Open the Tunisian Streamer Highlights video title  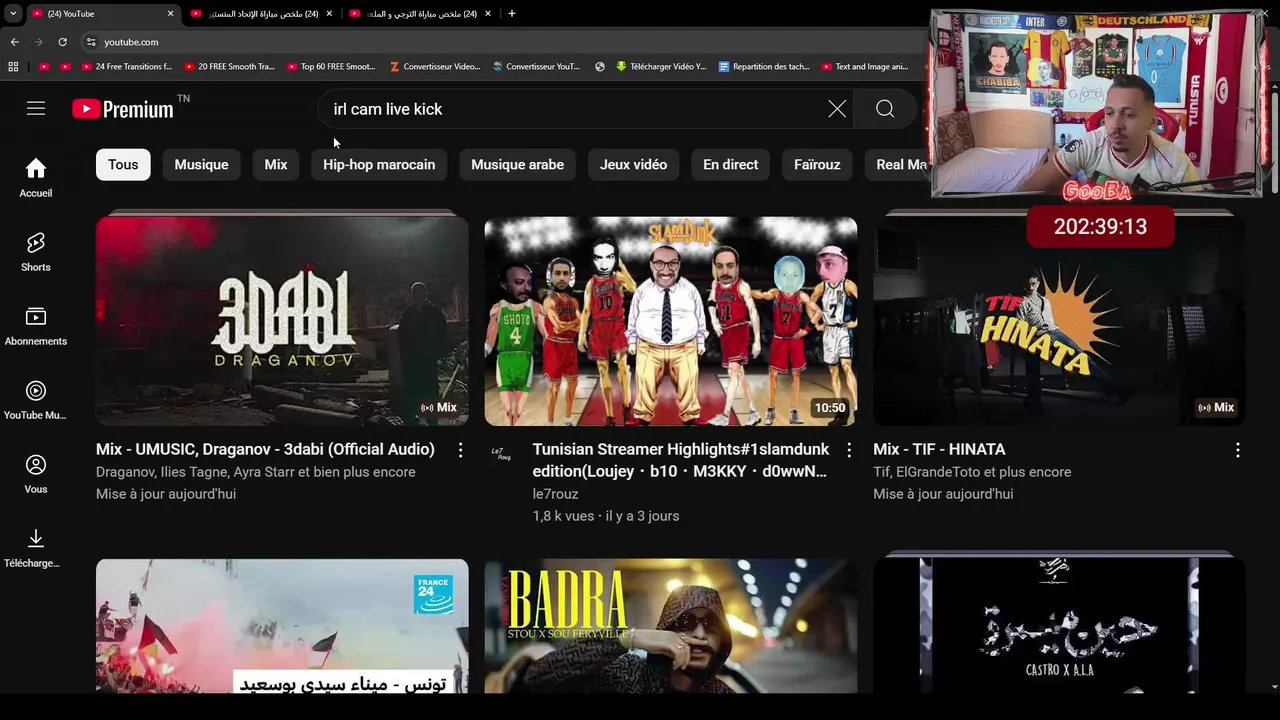click(x=681, y=460)
